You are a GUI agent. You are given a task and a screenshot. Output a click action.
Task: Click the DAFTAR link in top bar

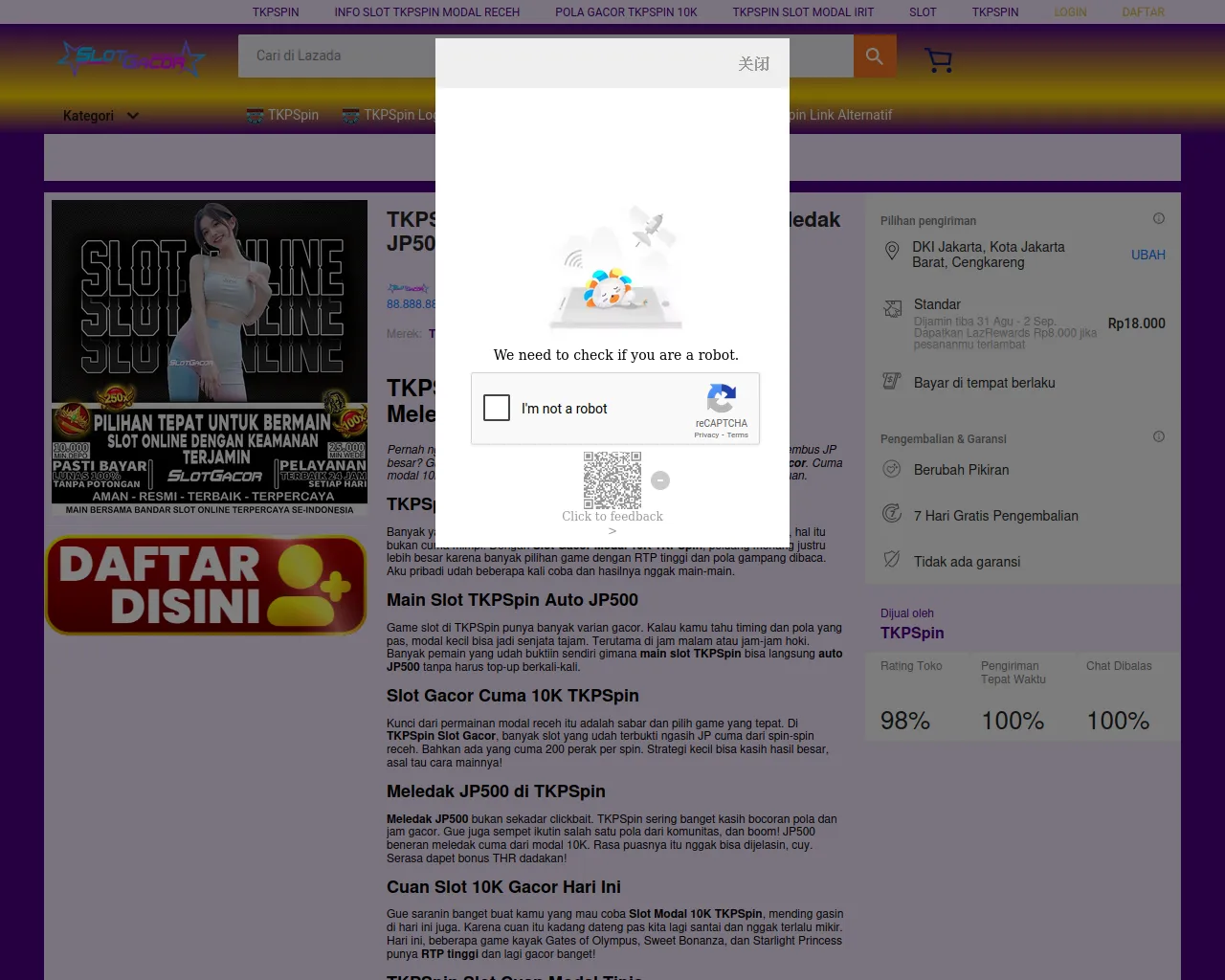(1143, 12)
